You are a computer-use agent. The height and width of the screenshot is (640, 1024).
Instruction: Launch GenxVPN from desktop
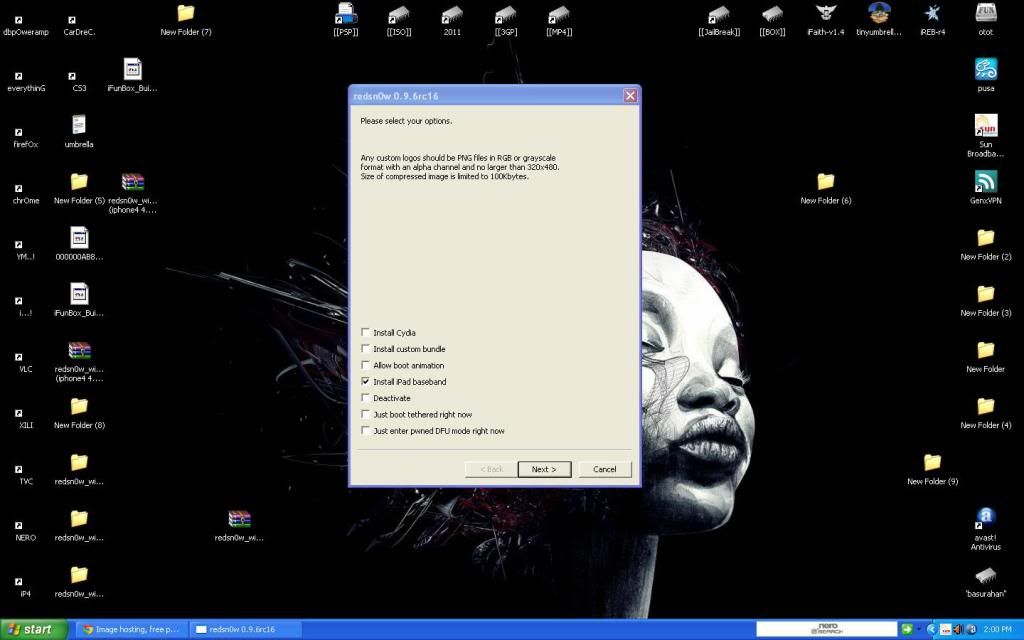[986, 187]
